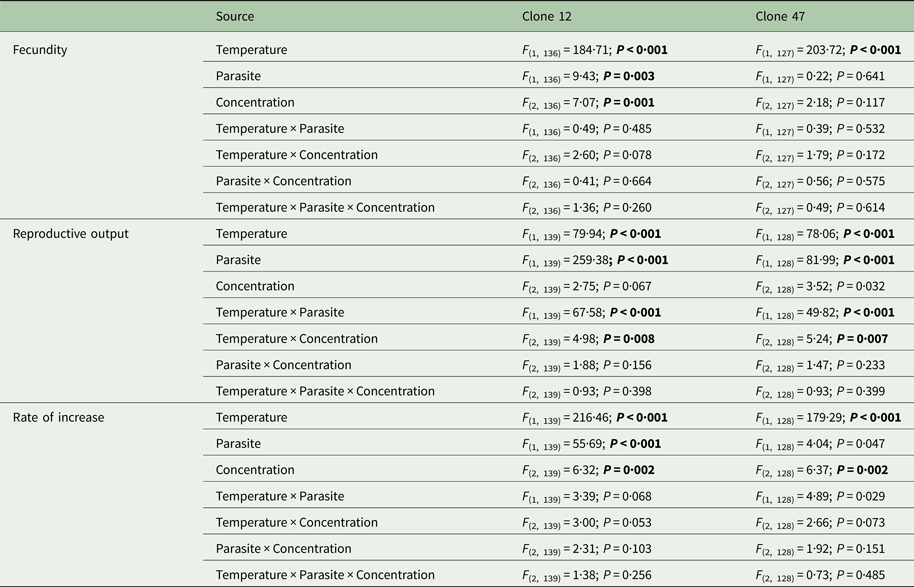Screen dimensions: 914x587
Task: Select the Reproductive output section label
Action: (71, 234)
